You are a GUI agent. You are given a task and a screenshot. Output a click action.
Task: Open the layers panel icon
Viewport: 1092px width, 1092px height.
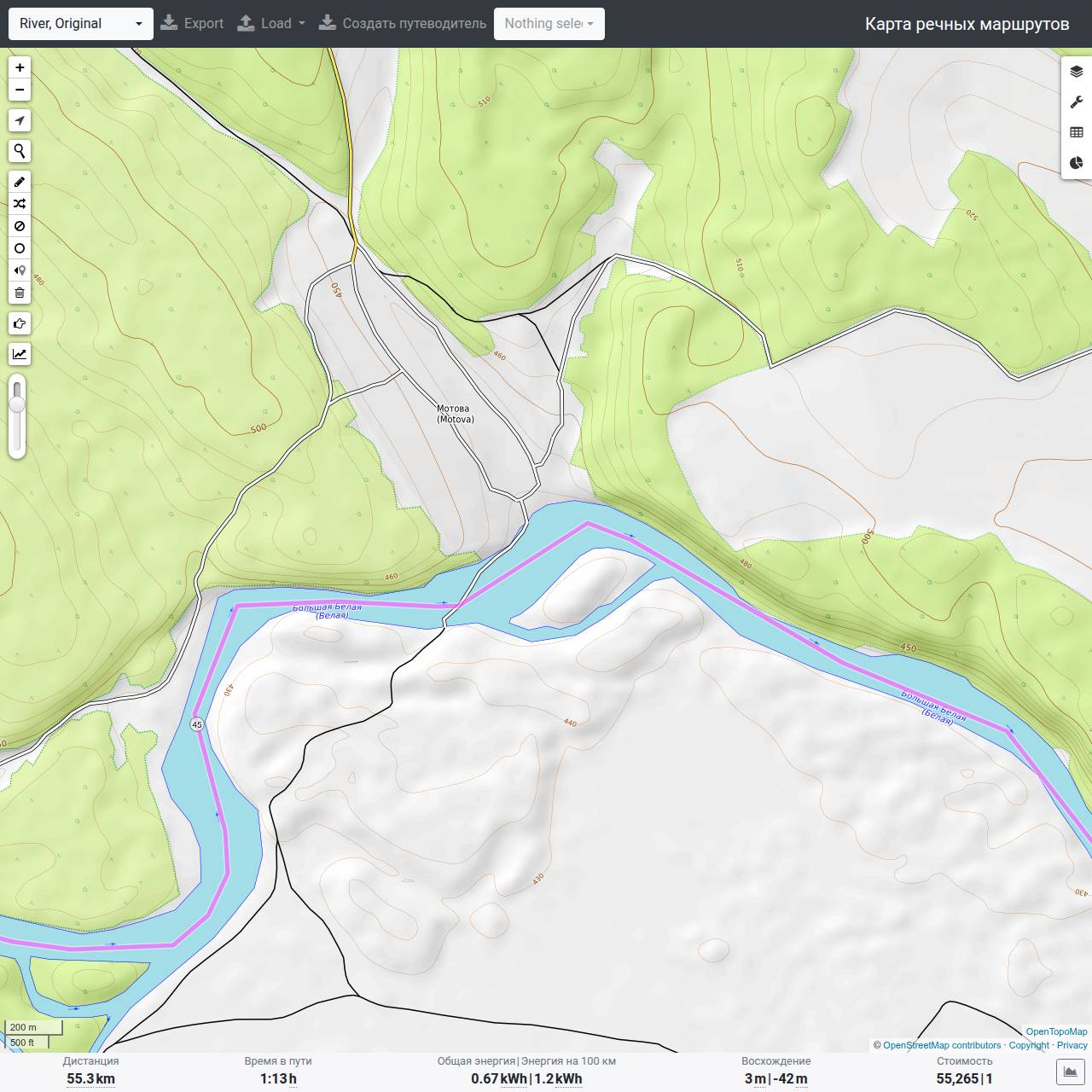click(1077, 72)
